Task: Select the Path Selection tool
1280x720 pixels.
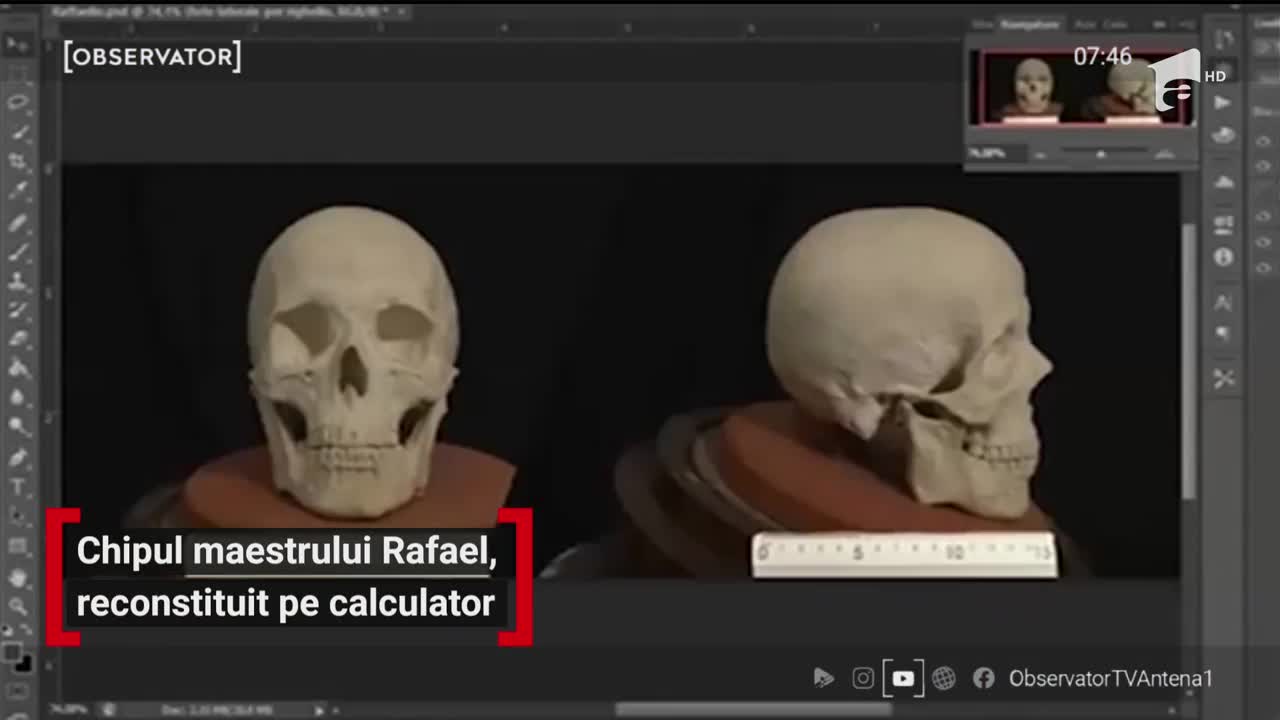Action: [17, 516]
